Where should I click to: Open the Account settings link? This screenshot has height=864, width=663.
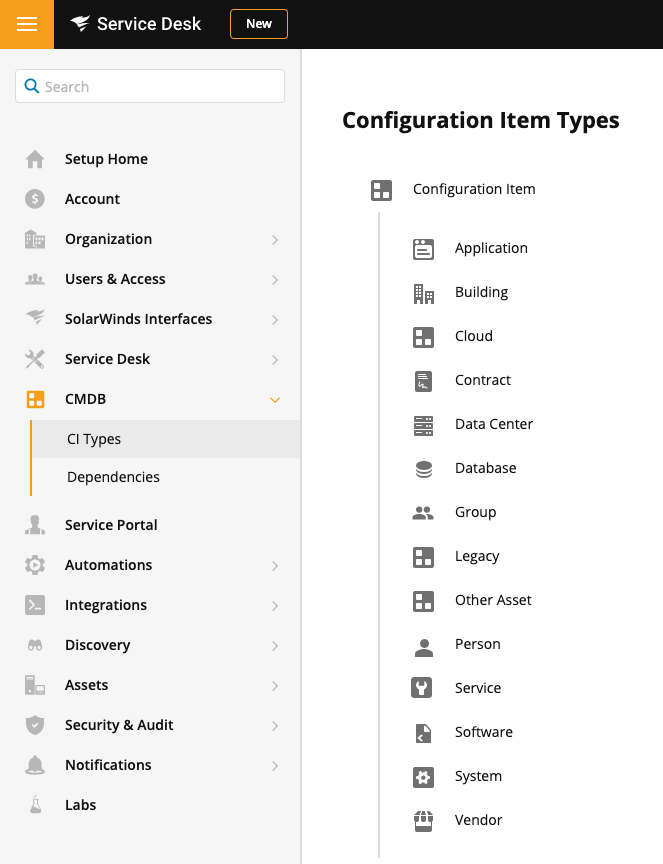(92, 199)
